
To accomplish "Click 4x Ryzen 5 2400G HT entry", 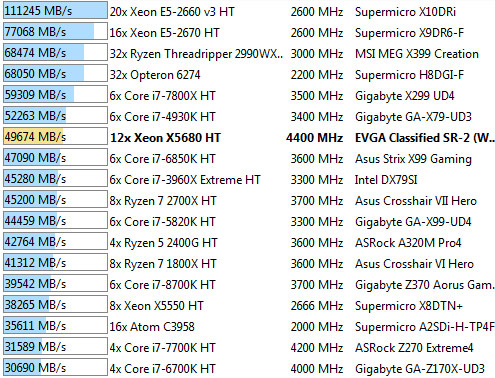I will click(x=163, y=243).
